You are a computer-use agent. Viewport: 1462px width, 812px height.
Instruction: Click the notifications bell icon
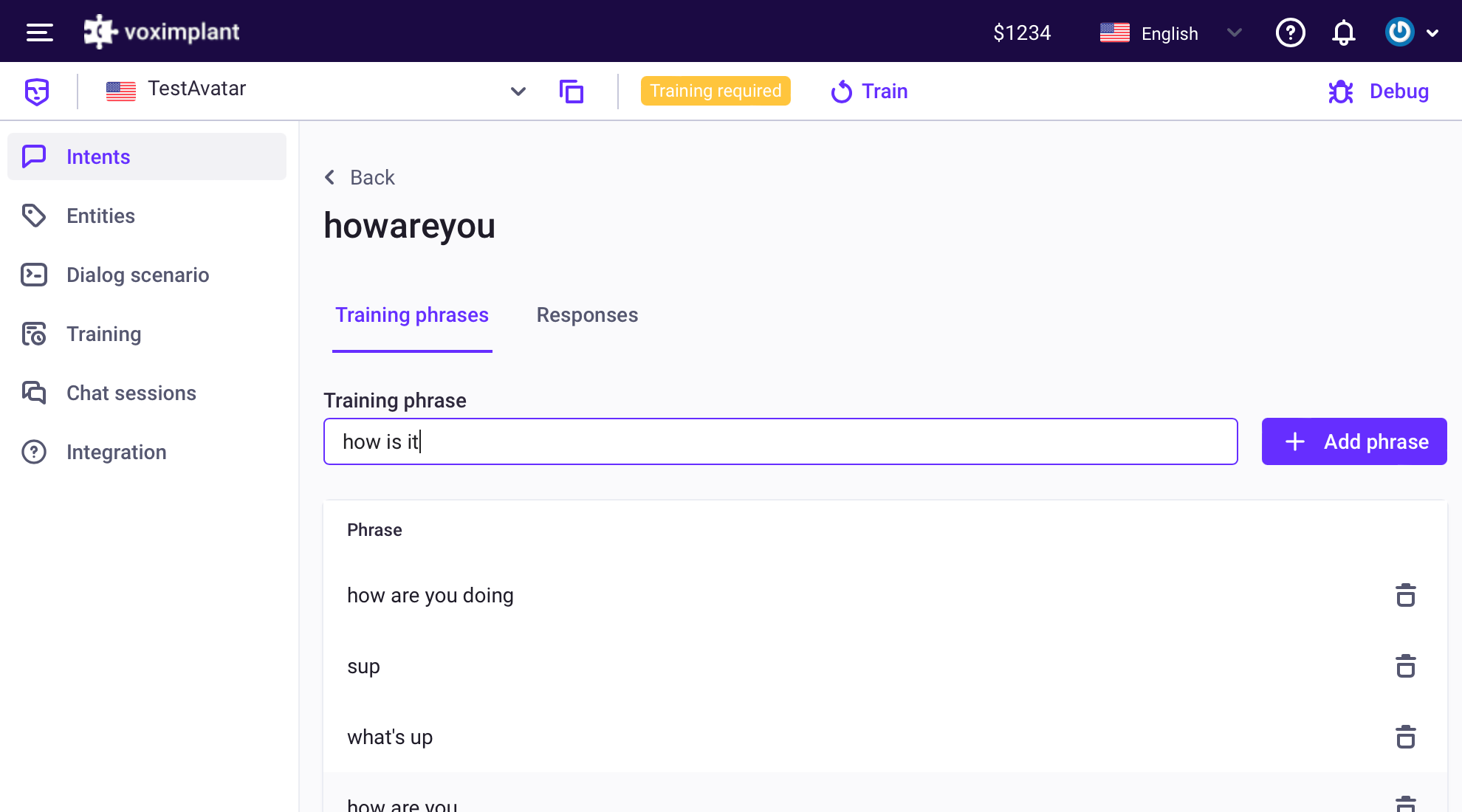coord(1345,32)
